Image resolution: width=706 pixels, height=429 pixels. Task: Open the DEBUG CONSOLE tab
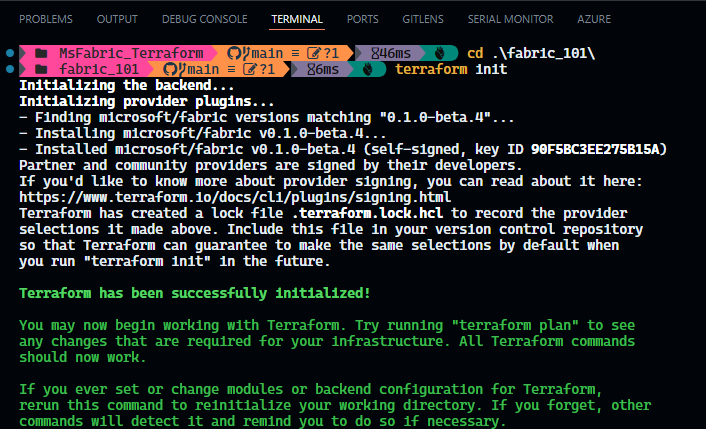click(204, 19)
